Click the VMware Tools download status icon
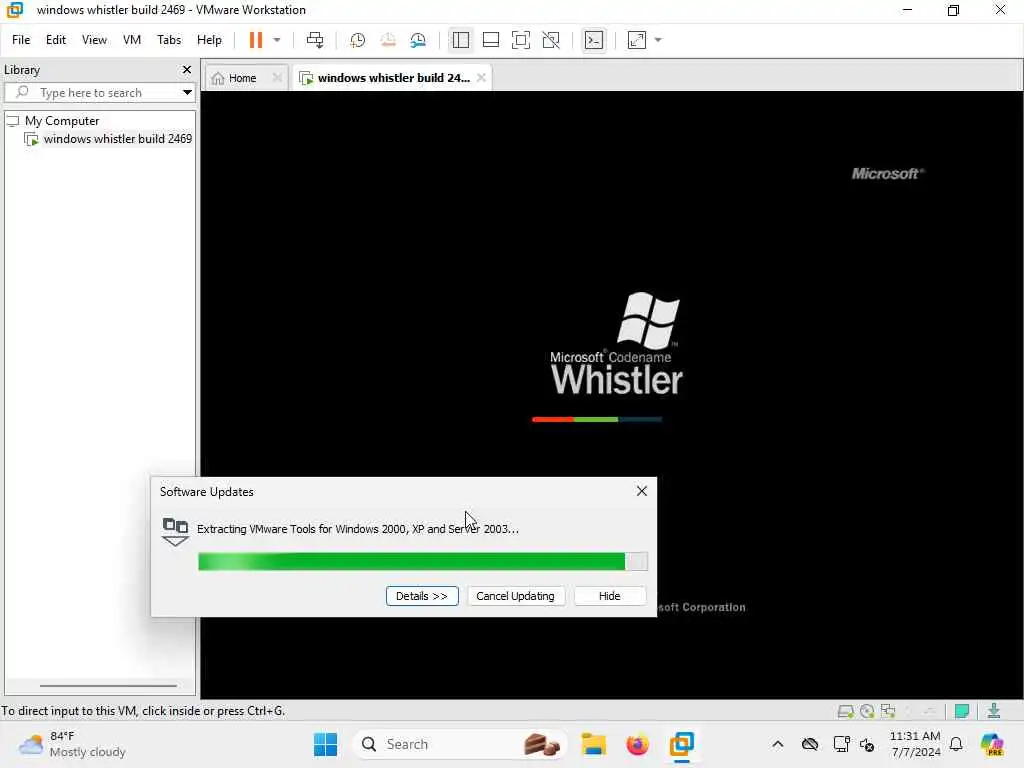This screenshot has height=768, width=1024. (x=994, y=711)
